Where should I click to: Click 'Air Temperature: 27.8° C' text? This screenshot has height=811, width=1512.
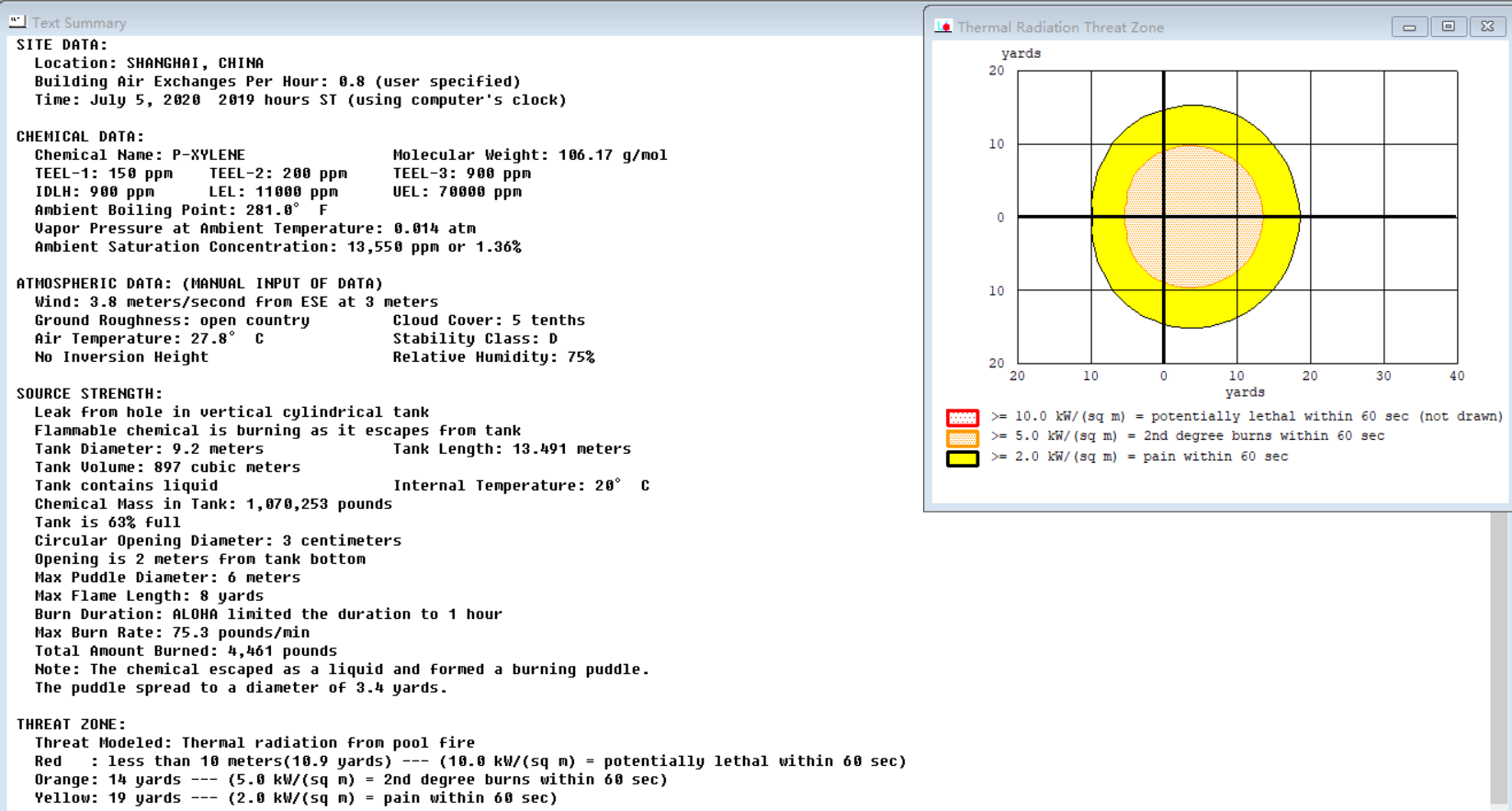coord(149,339)
